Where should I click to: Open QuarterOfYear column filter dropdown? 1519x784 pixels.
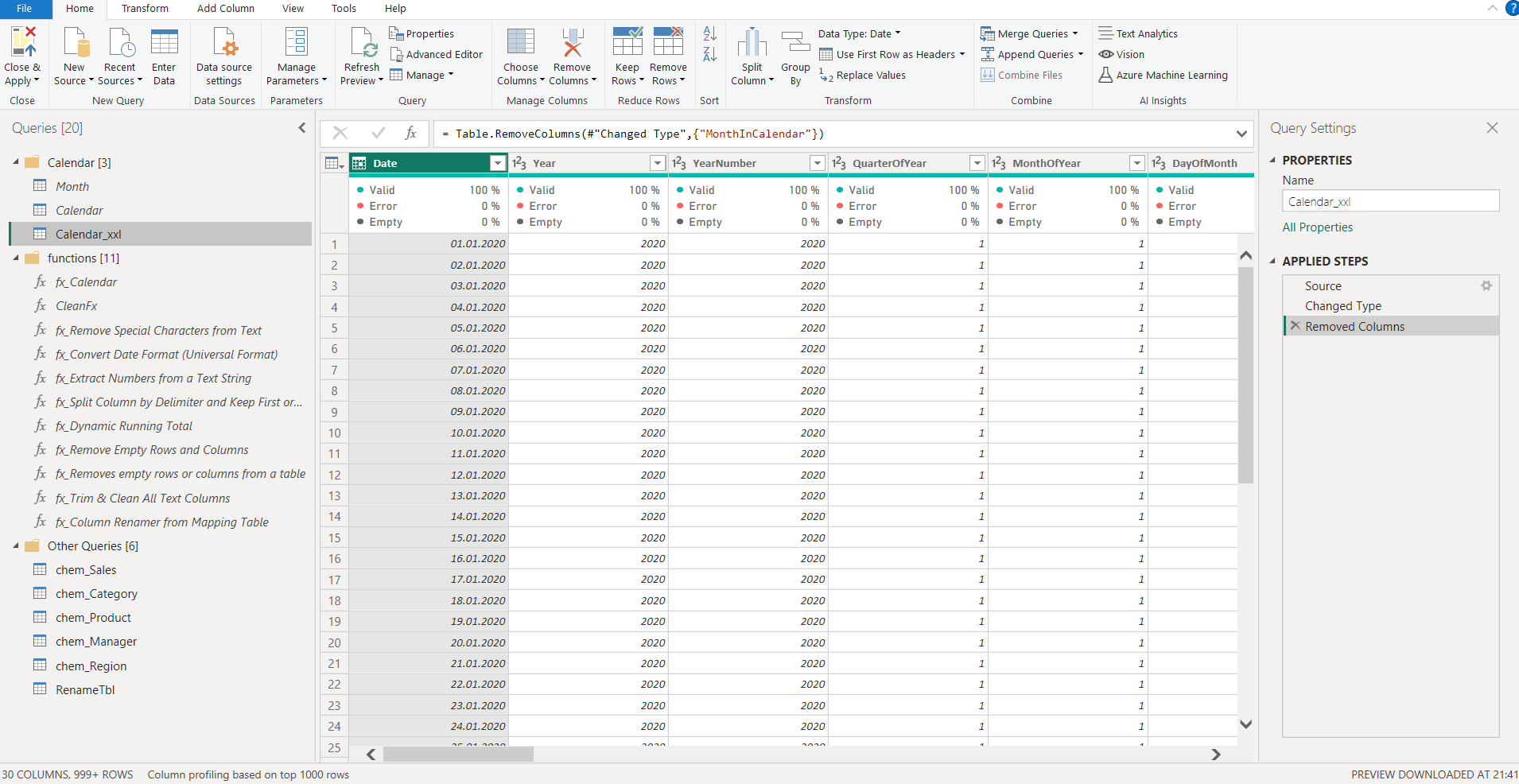tap(977, 163)
